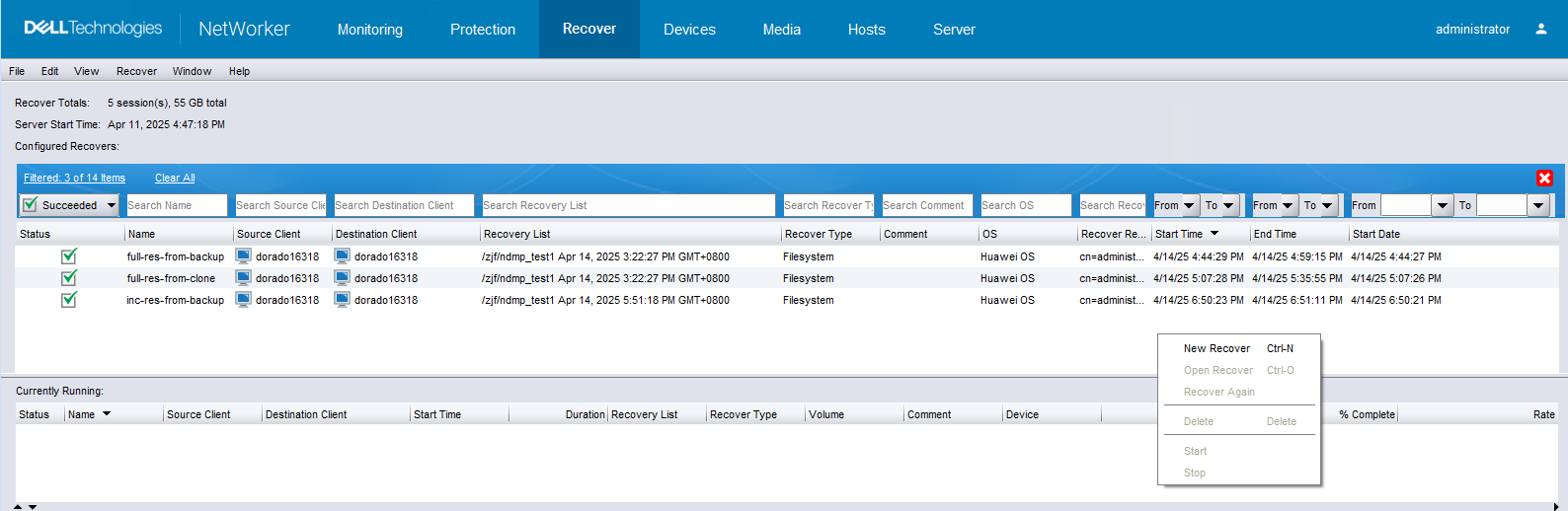Sort by the End Time column header

tap(1299, 234)
